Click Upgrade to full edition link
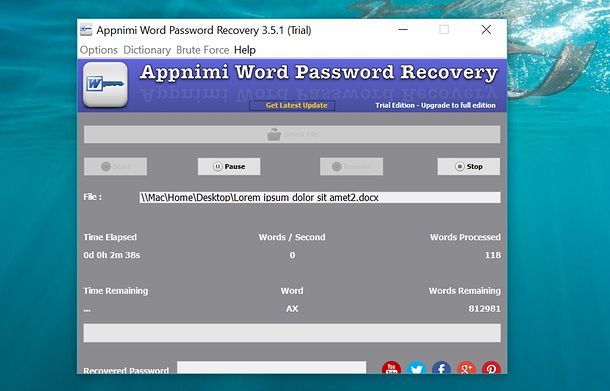Screen dimensions: 610x391 458,105
